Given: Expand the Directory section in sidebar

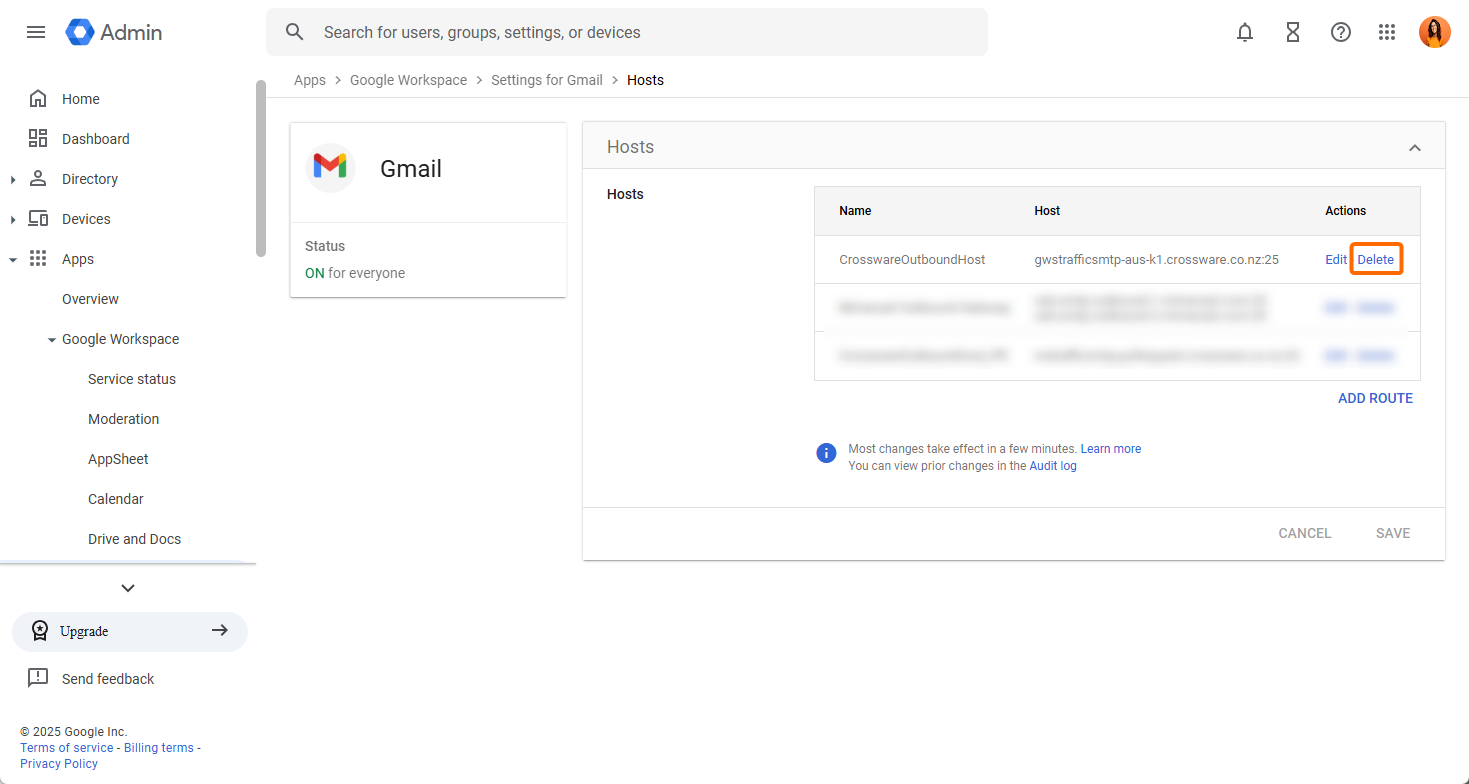Looking at the screenshot, I should pyautogui.click(x=13, y=180).
